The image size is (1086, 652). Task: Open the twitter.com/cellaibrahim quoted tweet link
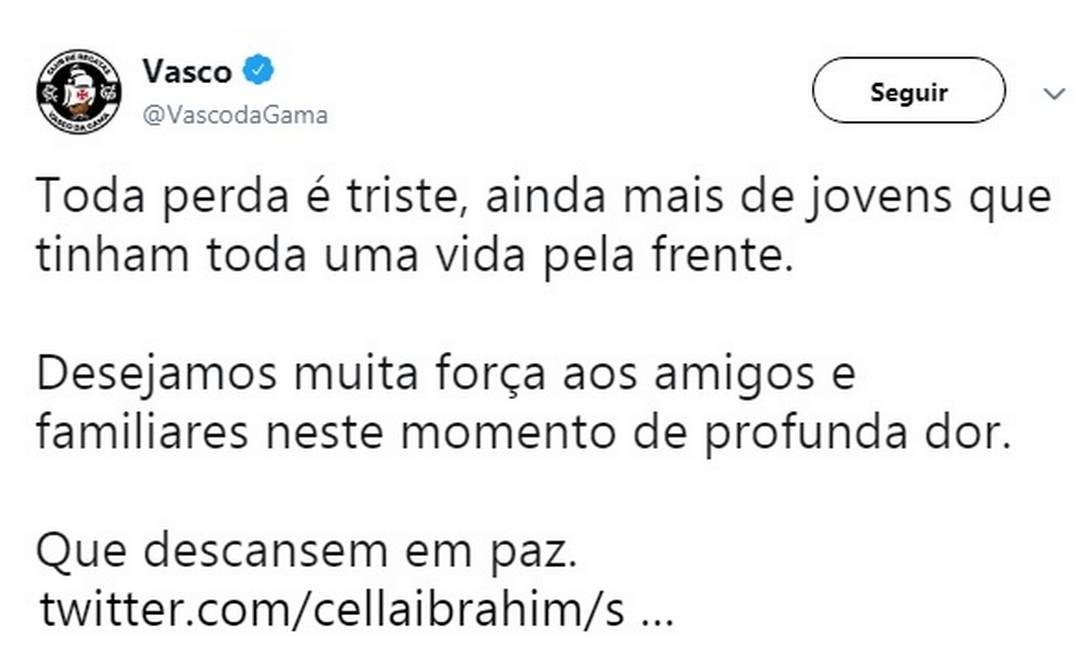[x=333, y=611]
